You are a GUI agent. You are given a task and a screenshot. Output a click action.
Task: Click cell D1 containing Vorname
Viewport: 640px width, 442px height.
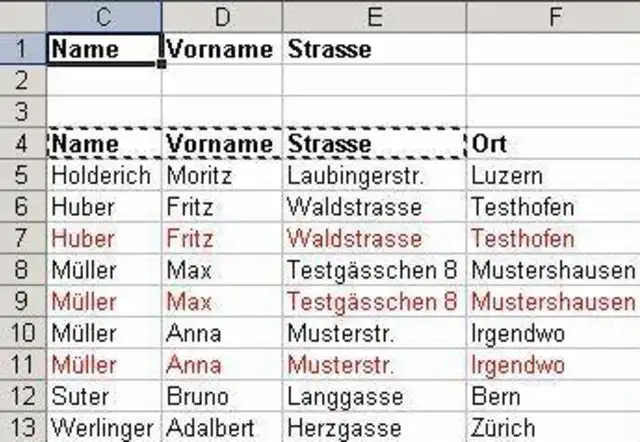pos(222,48)
